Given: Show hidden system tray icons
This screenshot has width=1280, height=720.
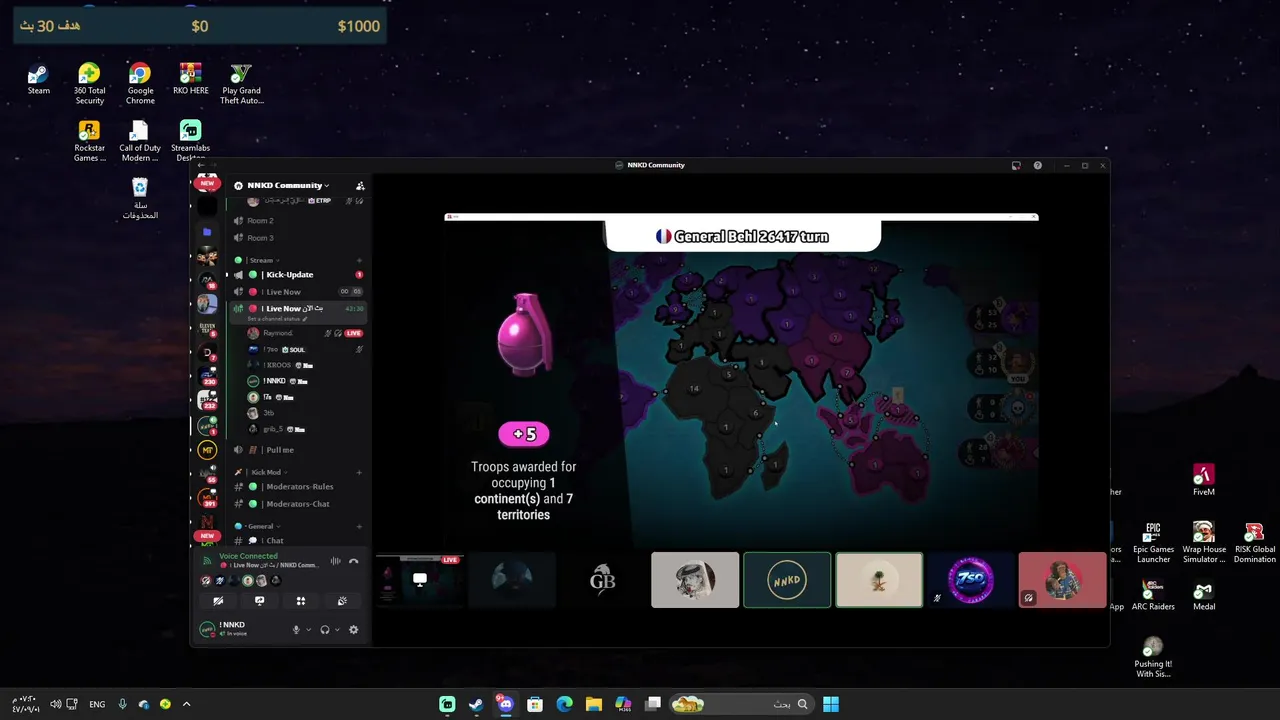Looking at the screenshot, I should (x=186, y=704).
